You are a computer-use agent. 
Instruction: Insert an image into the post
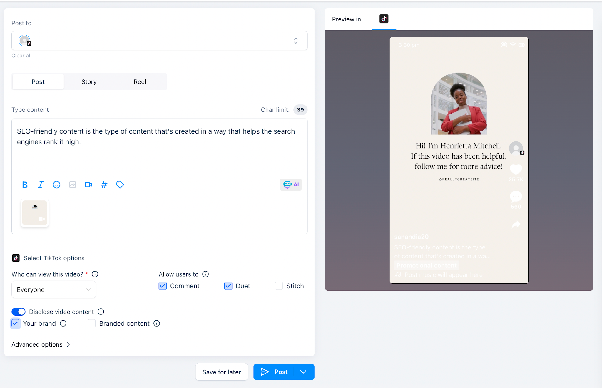coord(73,185)
